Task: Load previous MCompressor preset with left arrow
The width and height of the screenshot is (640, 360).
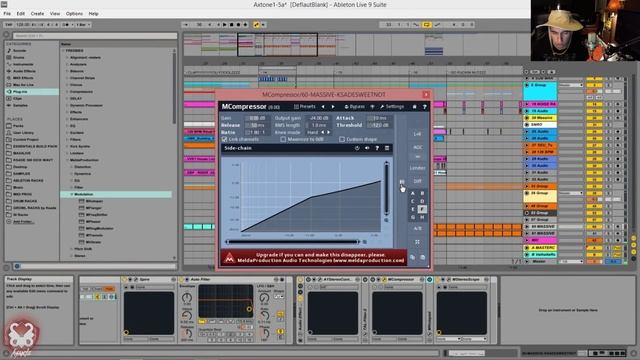Action: [323, 107]
